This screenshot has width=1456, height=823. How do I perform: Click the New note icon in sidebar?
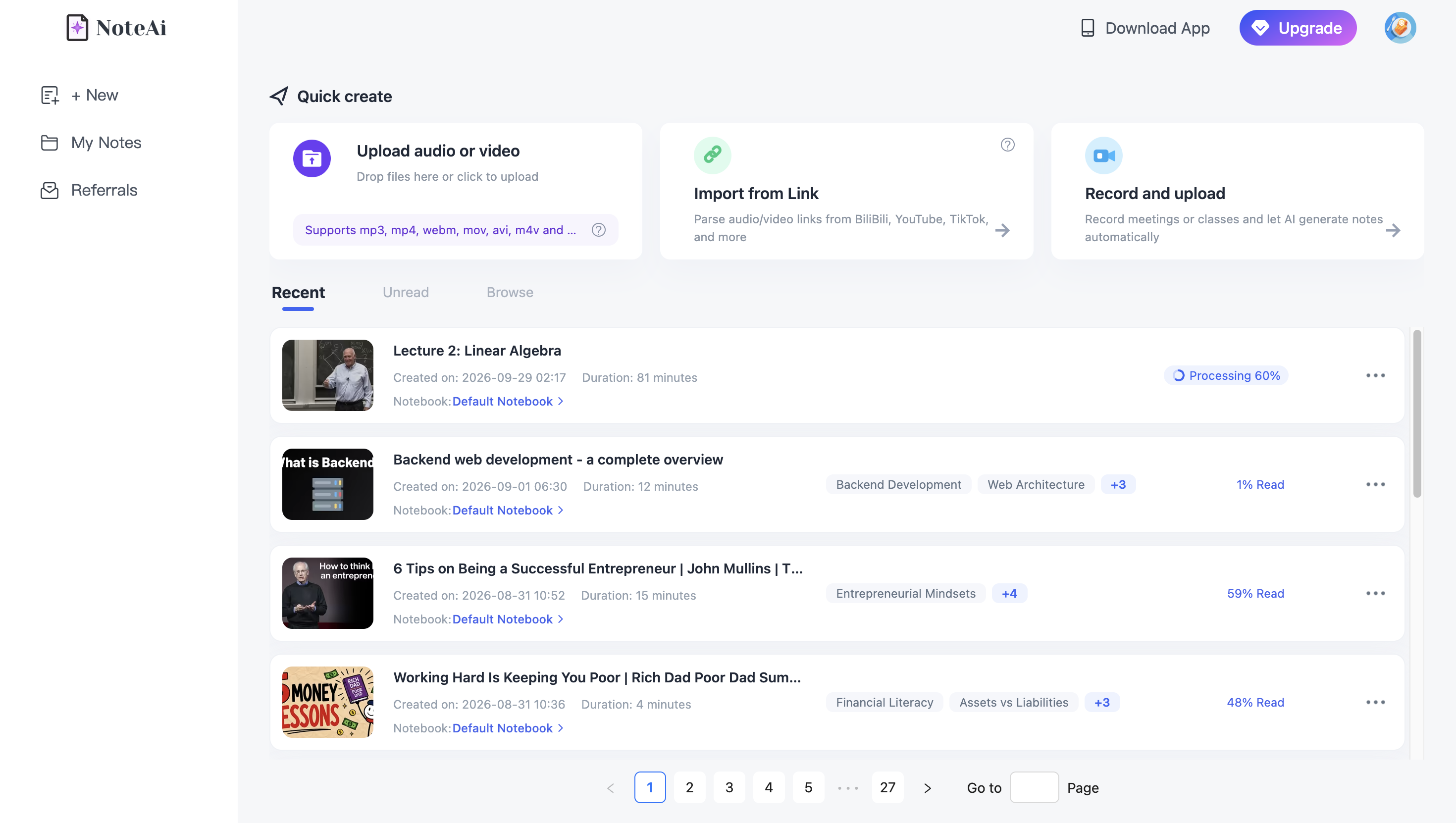(x=50, y=95)
